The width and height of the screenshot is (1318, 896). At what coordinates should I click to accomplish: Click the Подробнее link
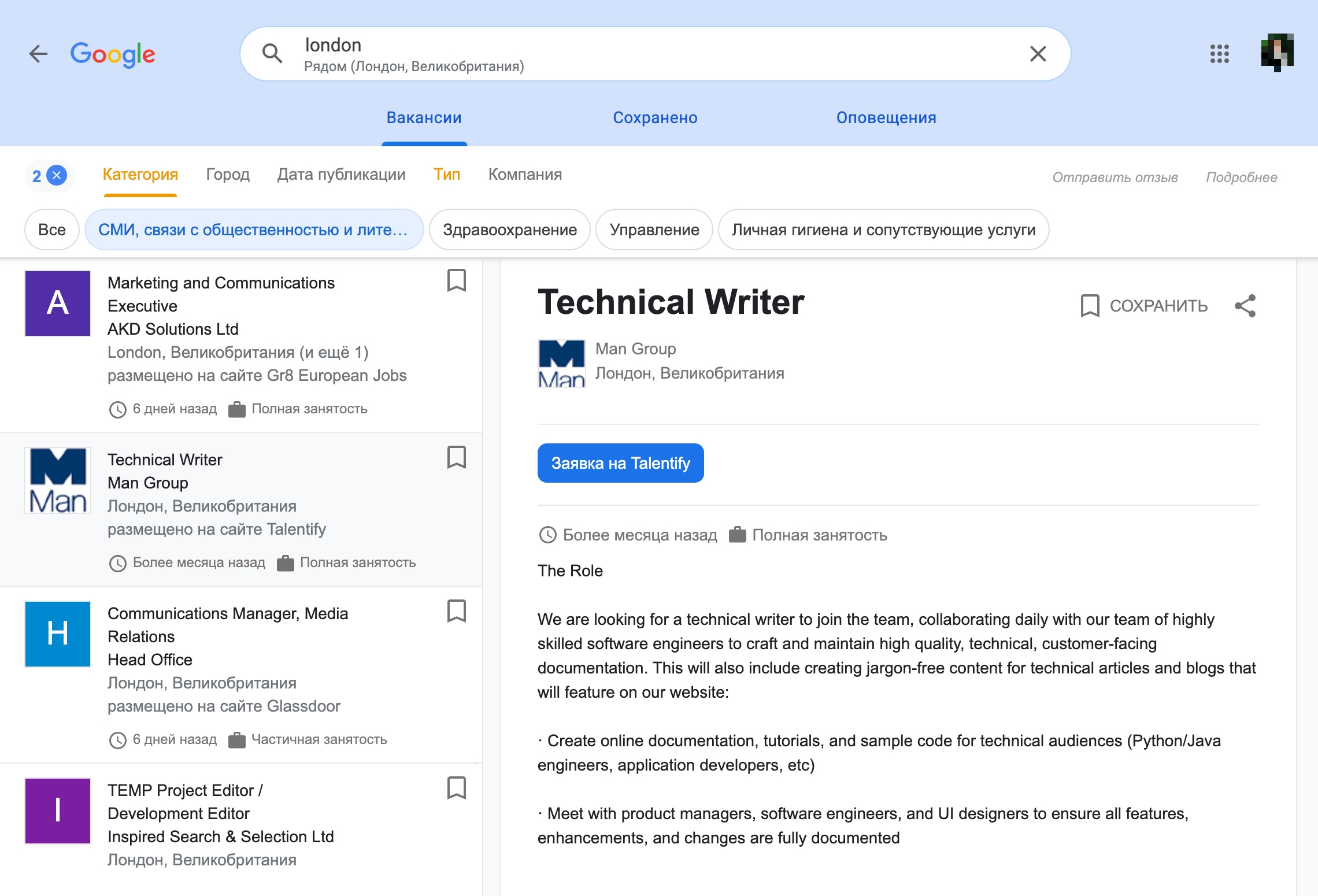1241,177
